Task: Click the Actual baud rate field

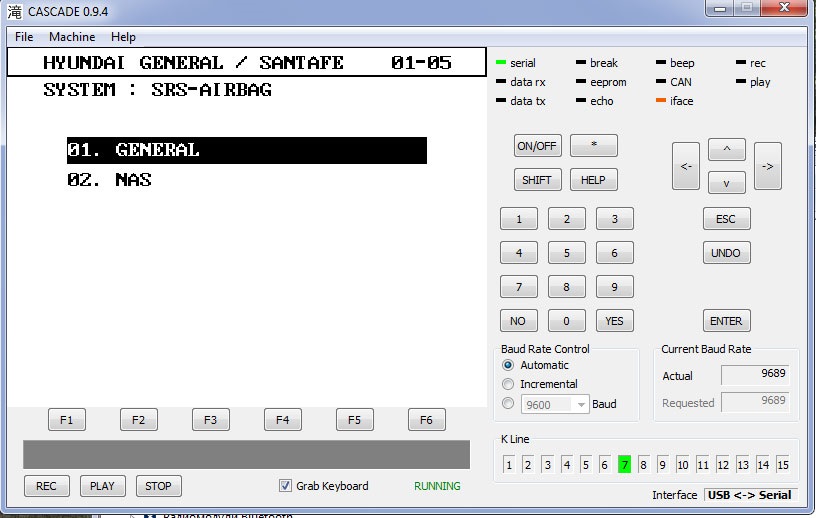Action: [x=755, y=374]
